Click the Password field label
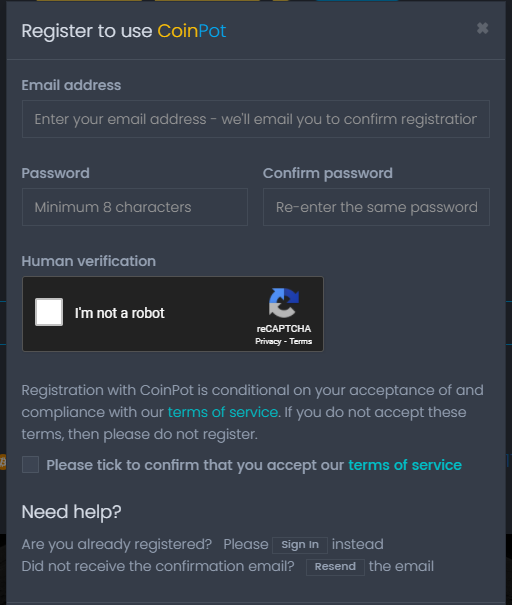This screenshot has height=605, width=512. (x=56, y=173)
